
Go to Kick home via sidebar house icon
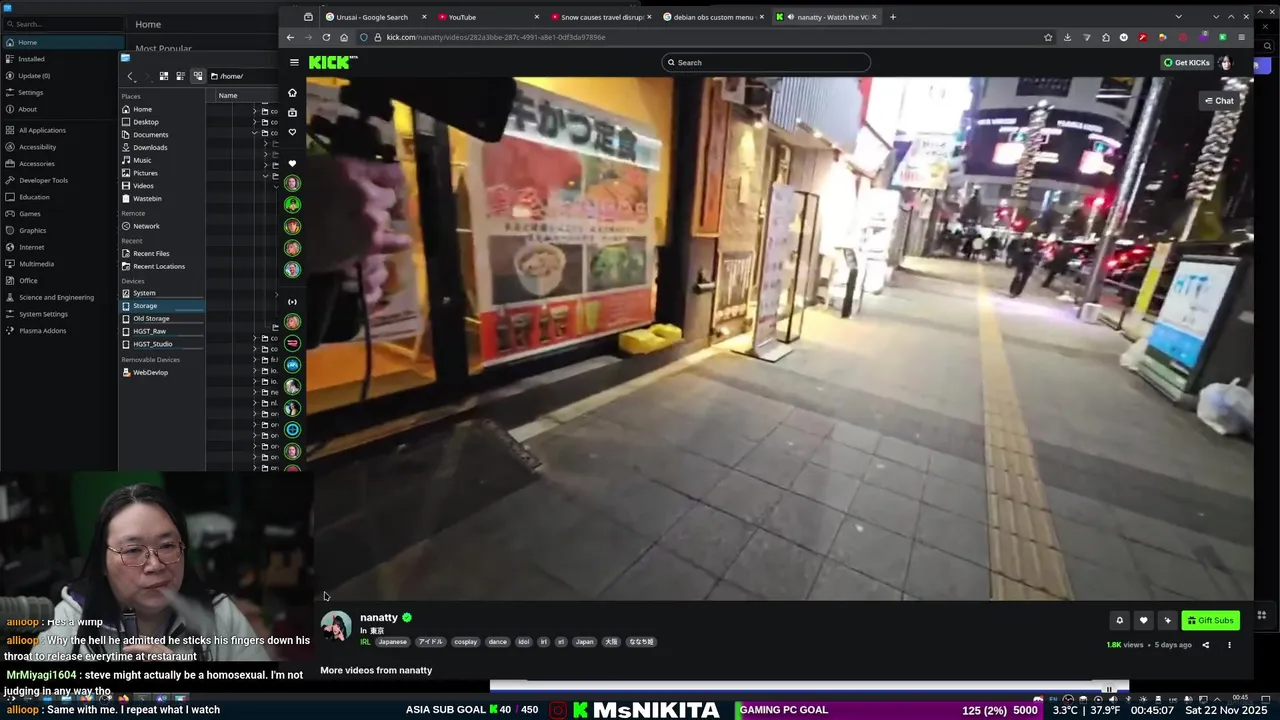[292, 93]
